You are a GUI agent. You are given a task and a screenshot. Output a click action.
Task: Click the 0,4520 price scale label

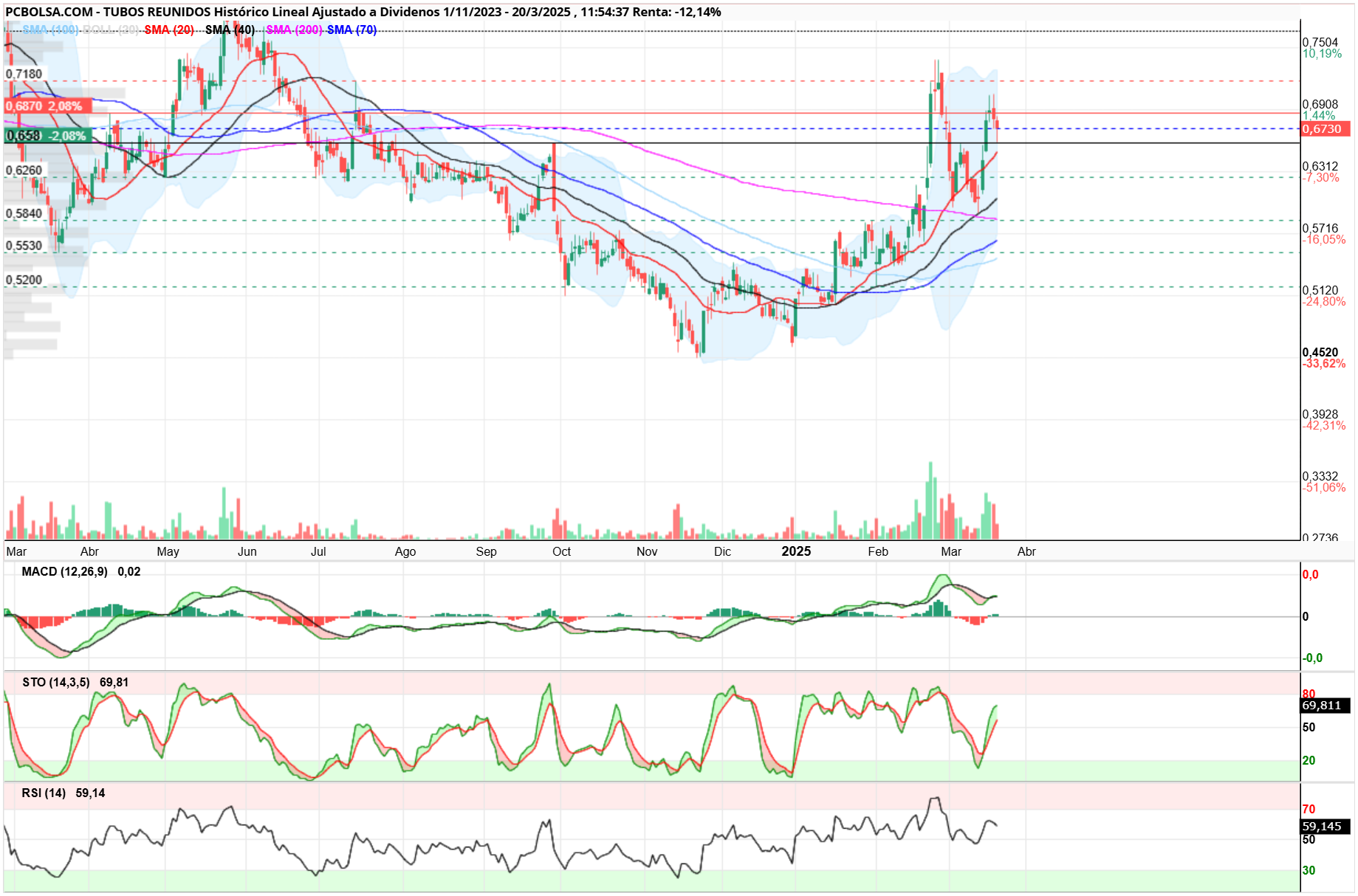pyautogui.click(x=1320, y=352)
